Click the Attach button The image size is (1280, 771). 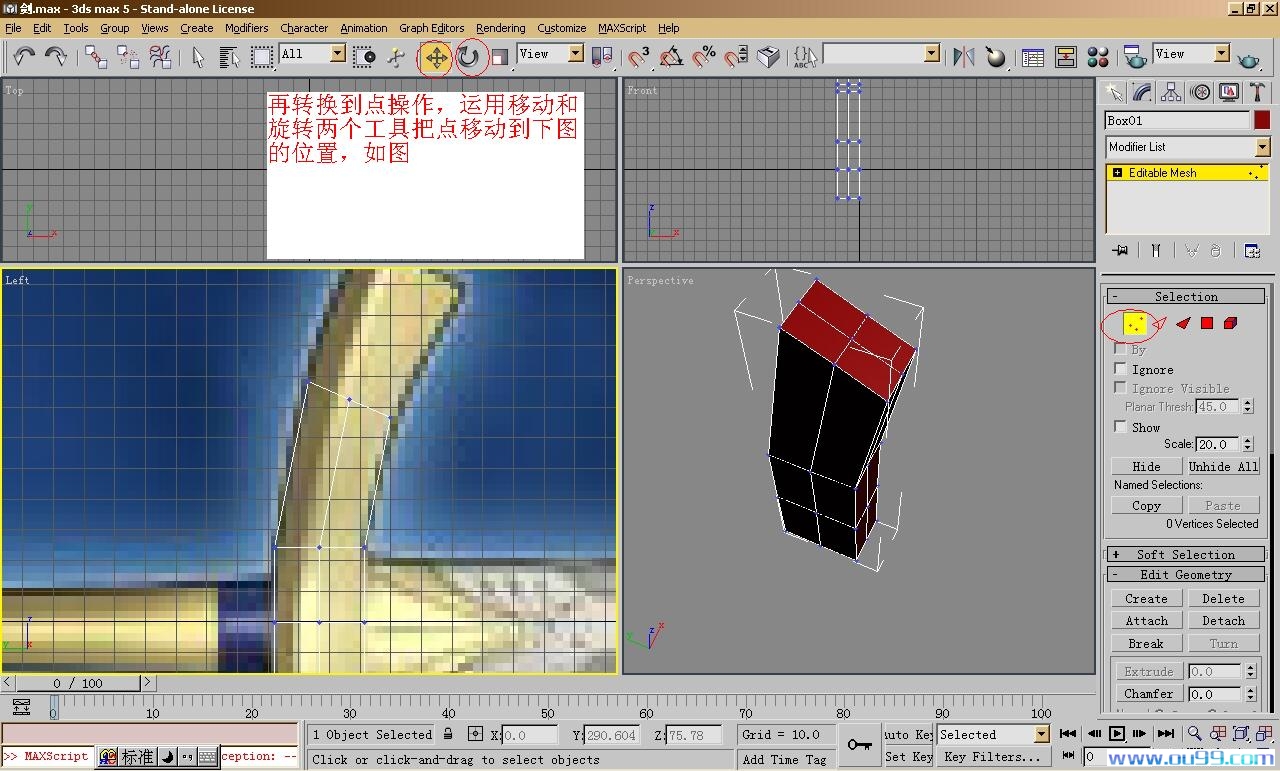(x=1146, y=621)
